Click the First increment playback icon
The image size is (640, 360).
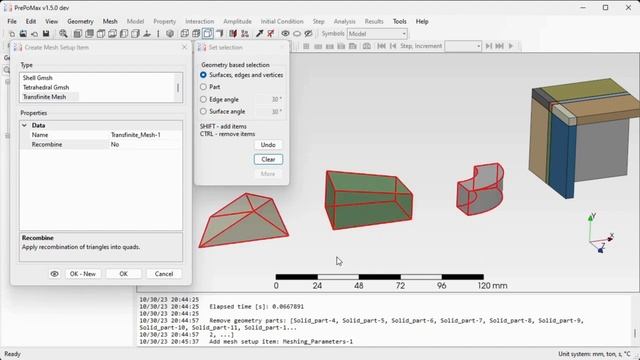[x=381, y=46]
